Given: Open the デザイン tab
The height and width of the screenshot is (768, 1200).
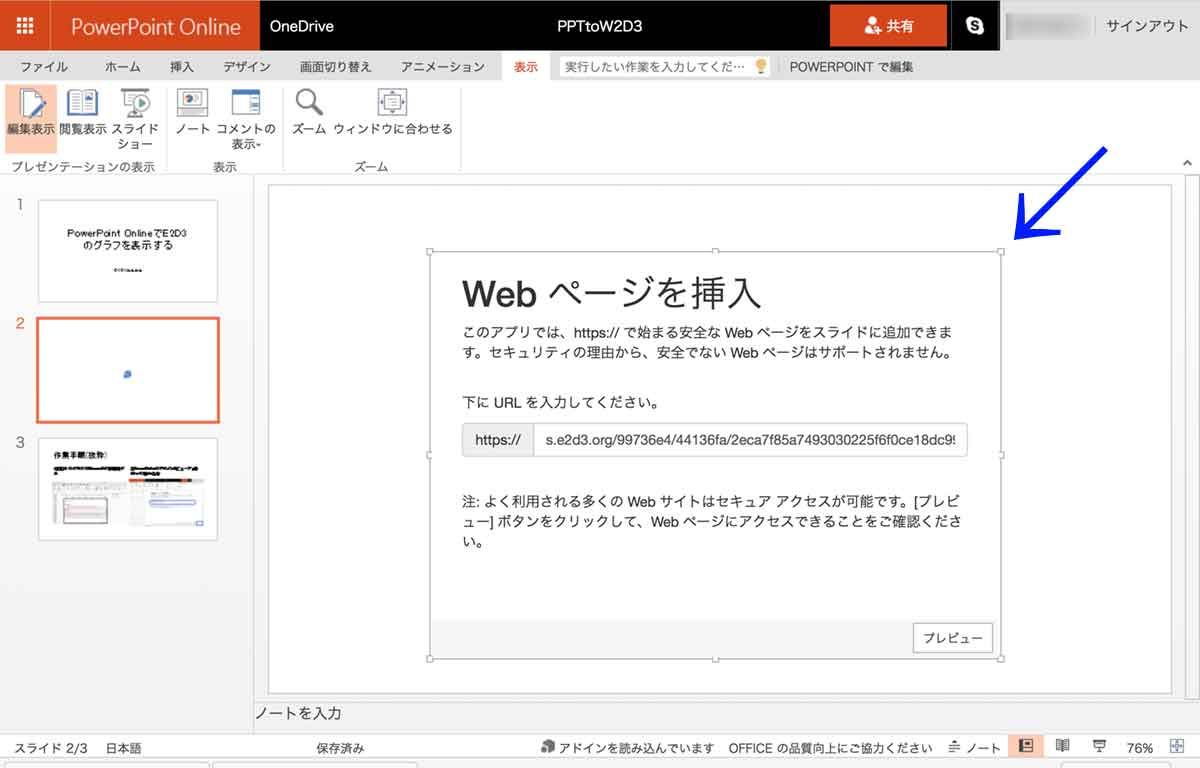Looking at the screenshot, I should (247, 67).
